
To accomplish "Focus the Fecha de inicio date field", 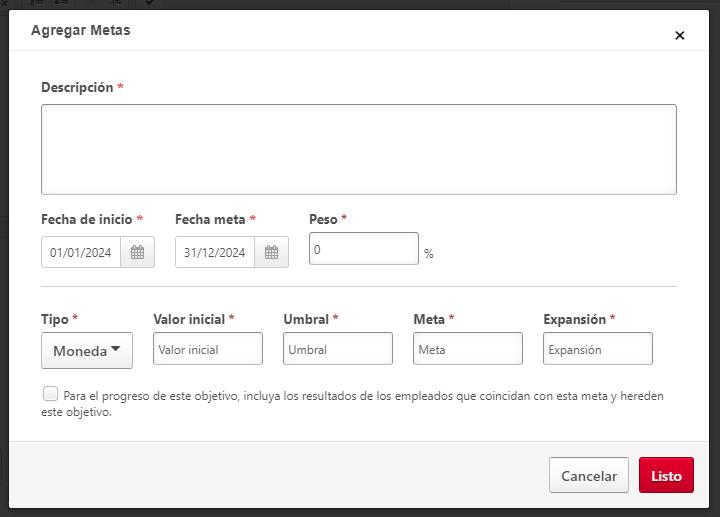I will click(x=81, y=253).
